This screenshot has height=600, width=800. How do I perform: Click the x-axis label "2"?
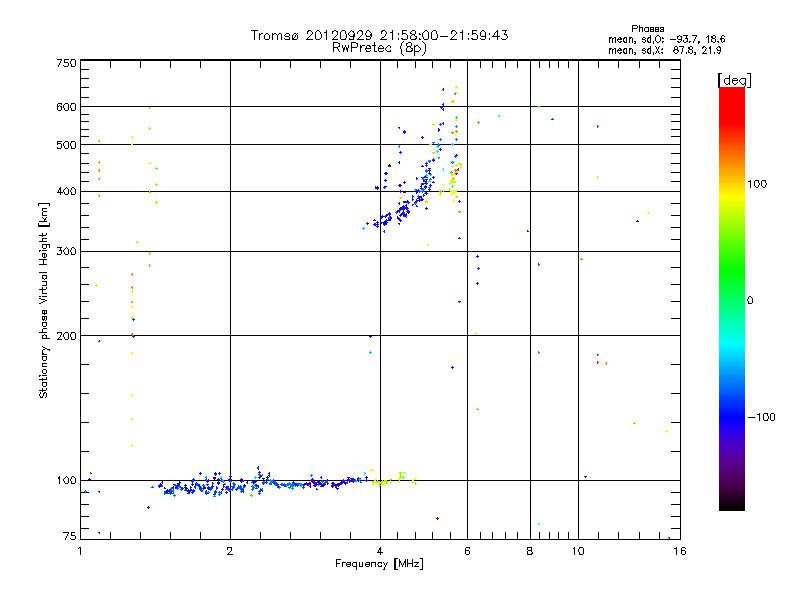point(230,551)
